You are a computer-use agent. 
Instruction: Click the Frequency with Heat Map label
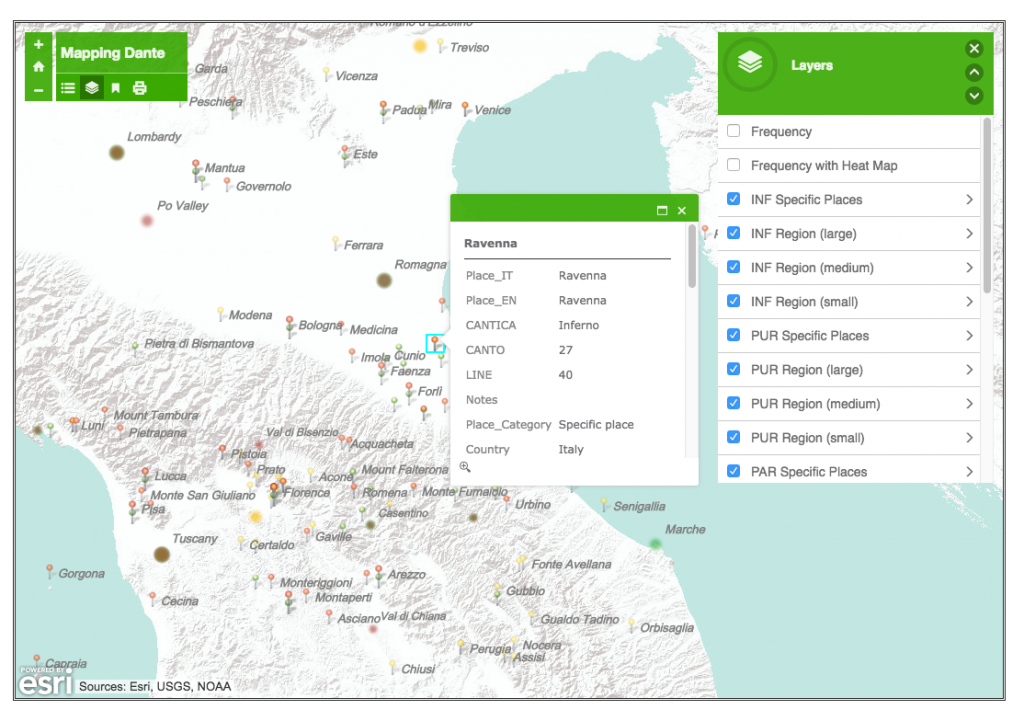tap(824, 165)
